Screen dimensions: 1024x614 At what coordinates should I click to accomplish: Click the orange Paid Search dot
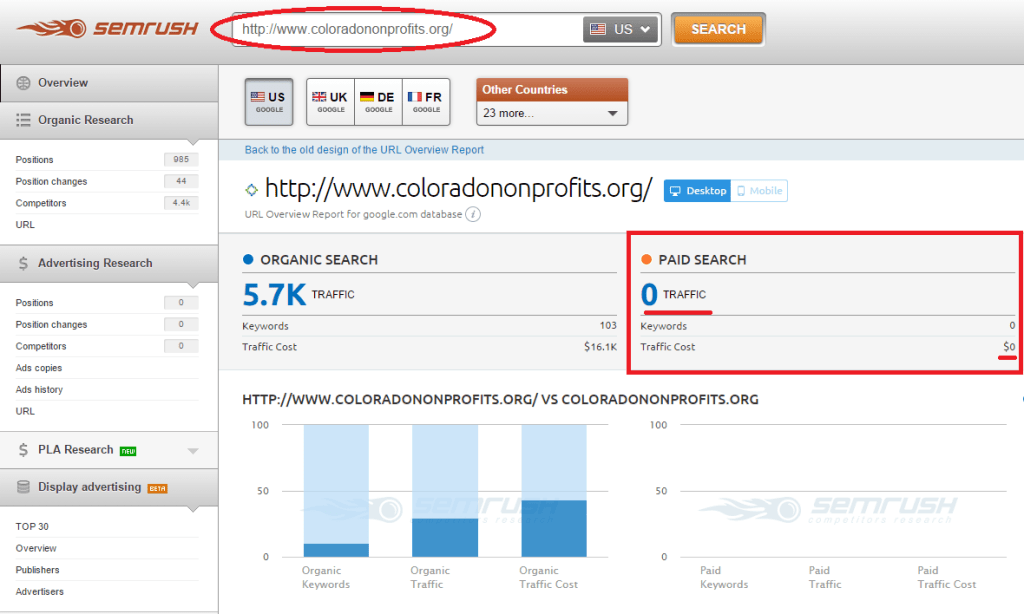point(647,259)
